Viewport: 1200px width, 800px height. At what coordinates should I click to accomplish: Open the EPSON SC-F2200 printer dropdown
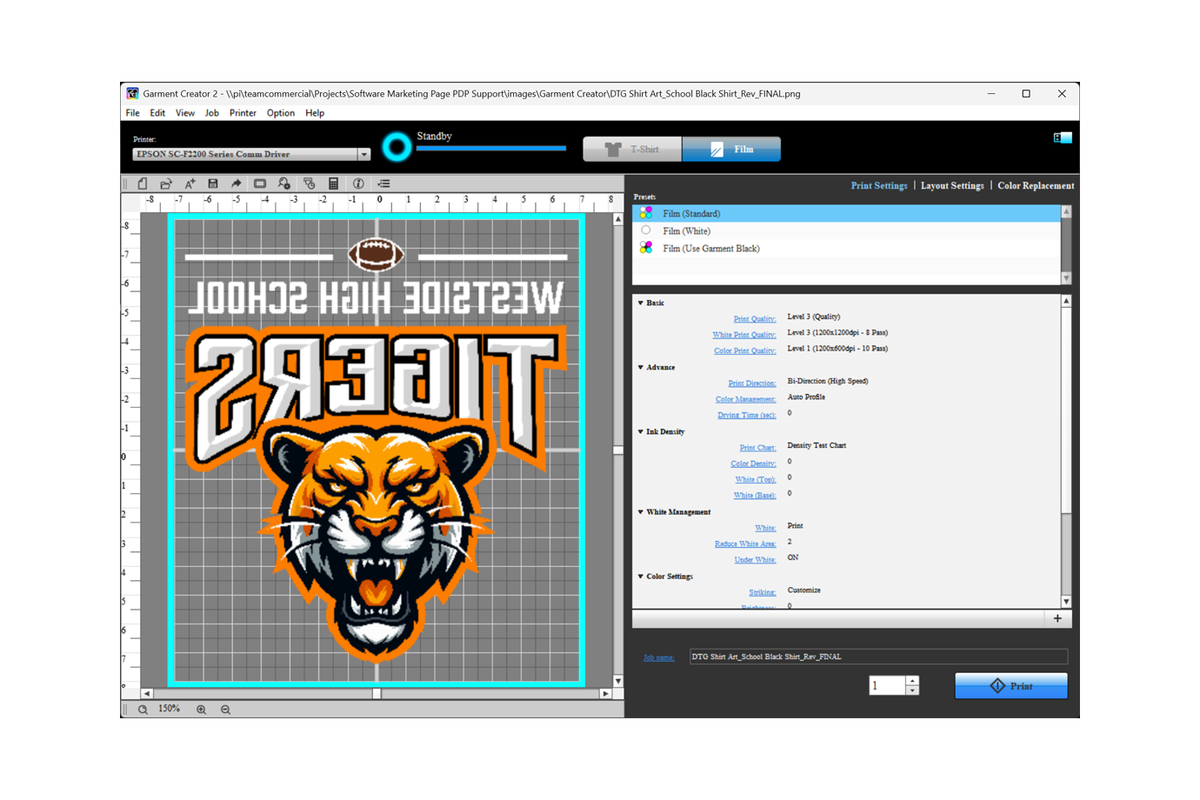tap(364, 154)
